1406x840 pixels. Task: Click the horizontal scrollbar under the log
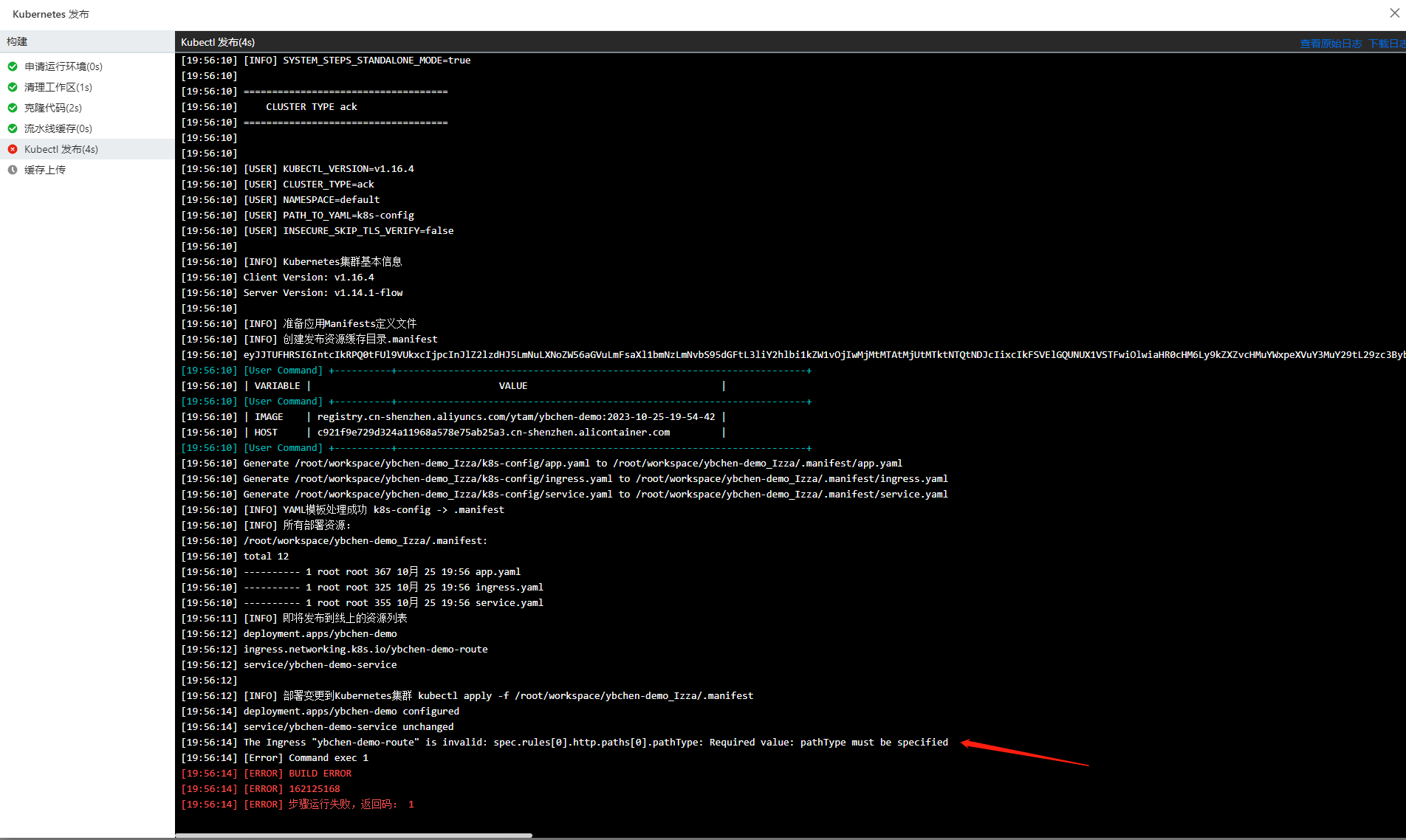354,836
